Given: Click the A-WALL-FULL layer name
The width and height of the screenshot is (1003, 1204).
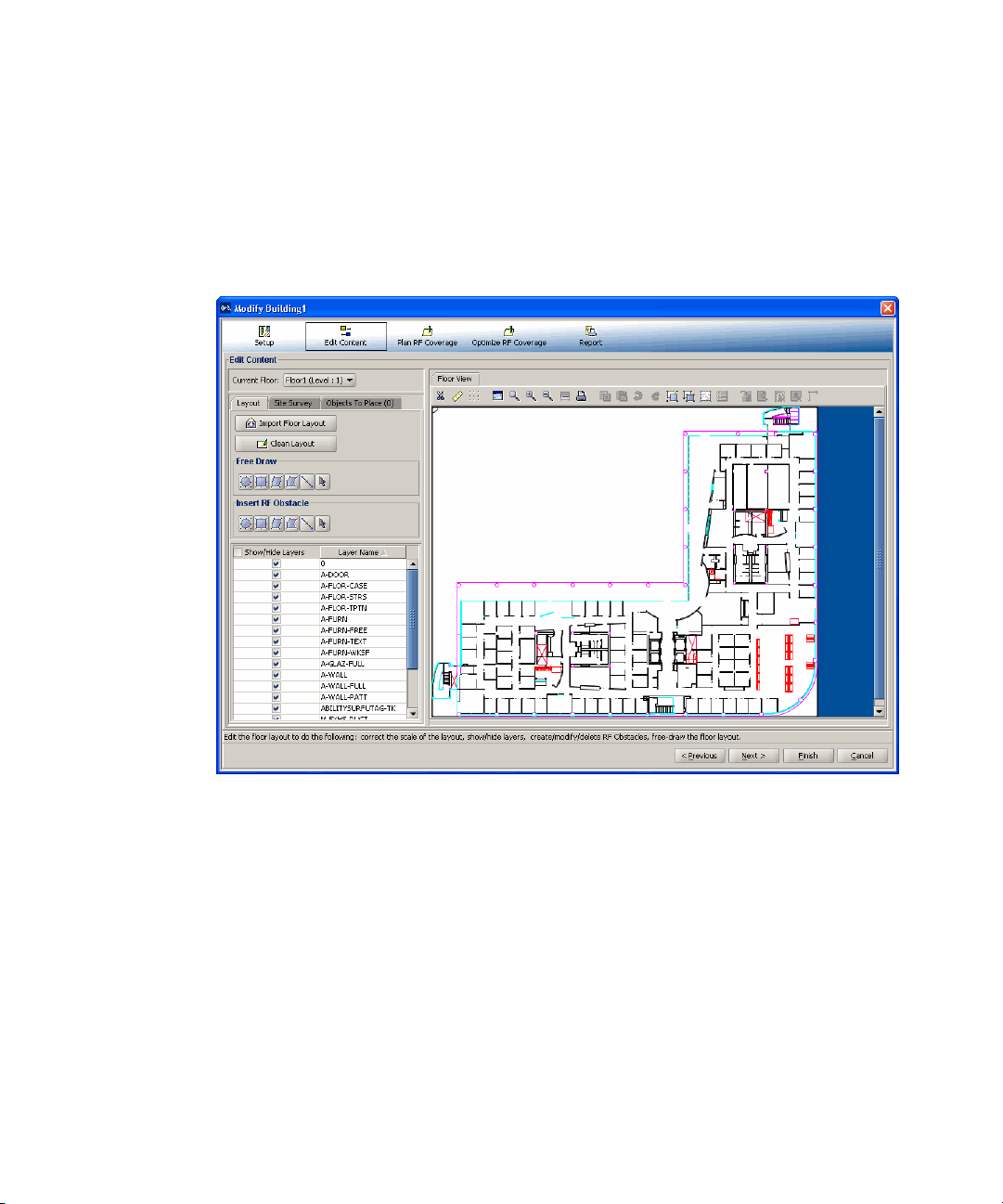Looking at the screenshot, I should [343, 686].
